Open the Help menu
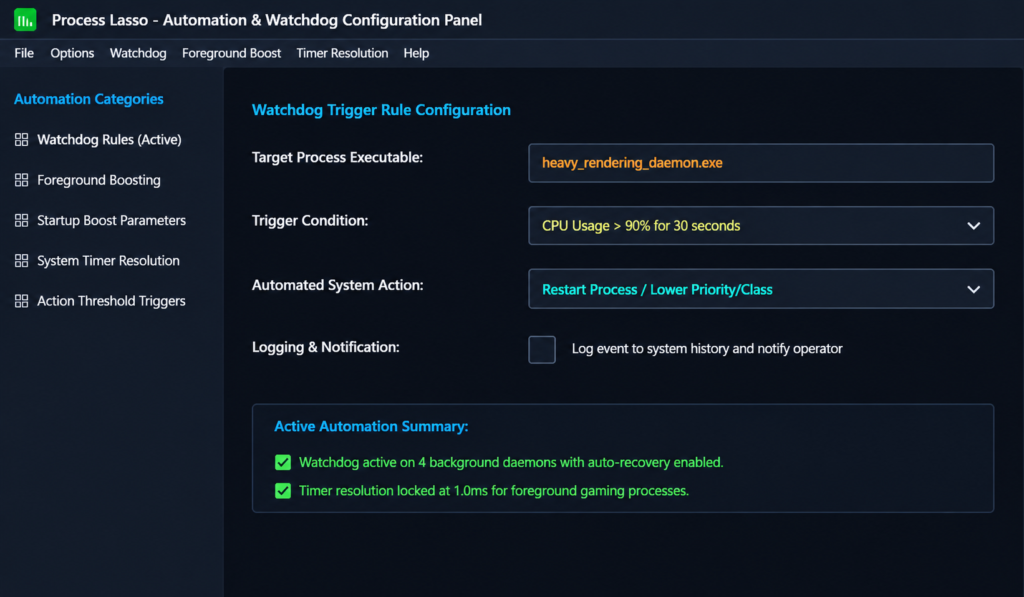Screen dimensions: 1024x597 click(x=416, y=53)
